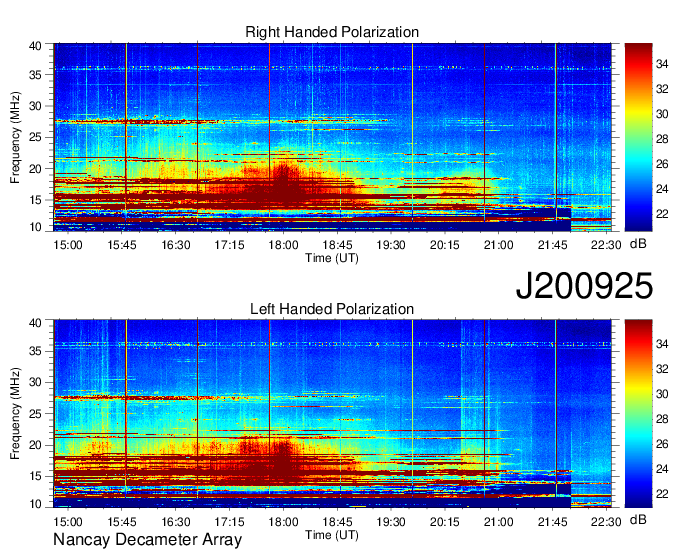Click the "Left Handed Polarization" plot title
Screen dimensions: 680x552
click(x=332, y=309)
